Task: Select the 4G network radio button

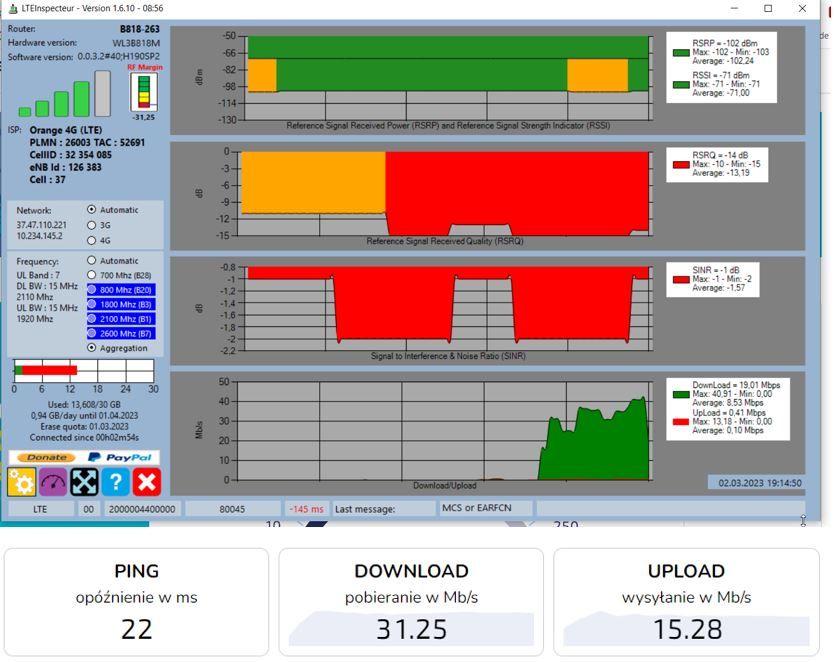Action: pos(92,240)
